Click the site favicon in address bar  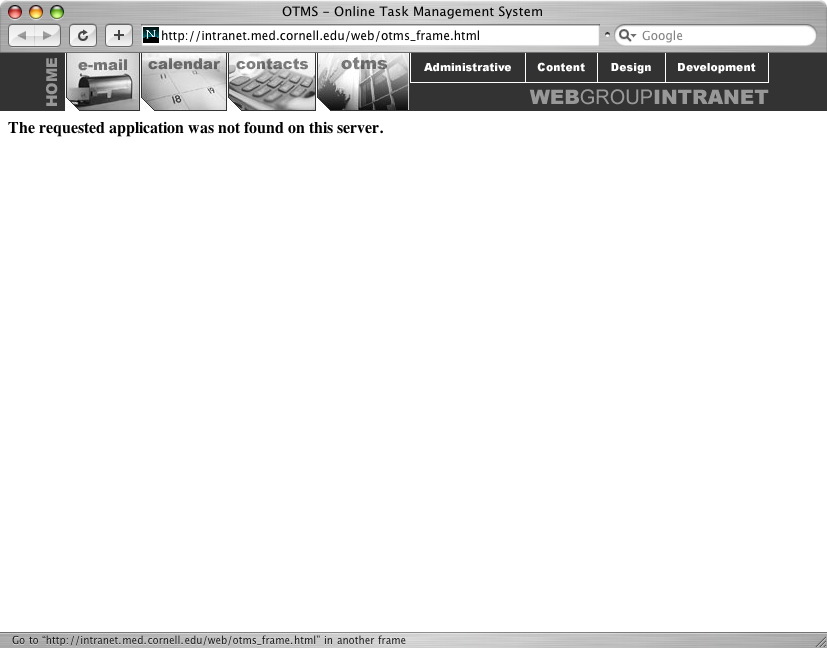pos(151,35)
